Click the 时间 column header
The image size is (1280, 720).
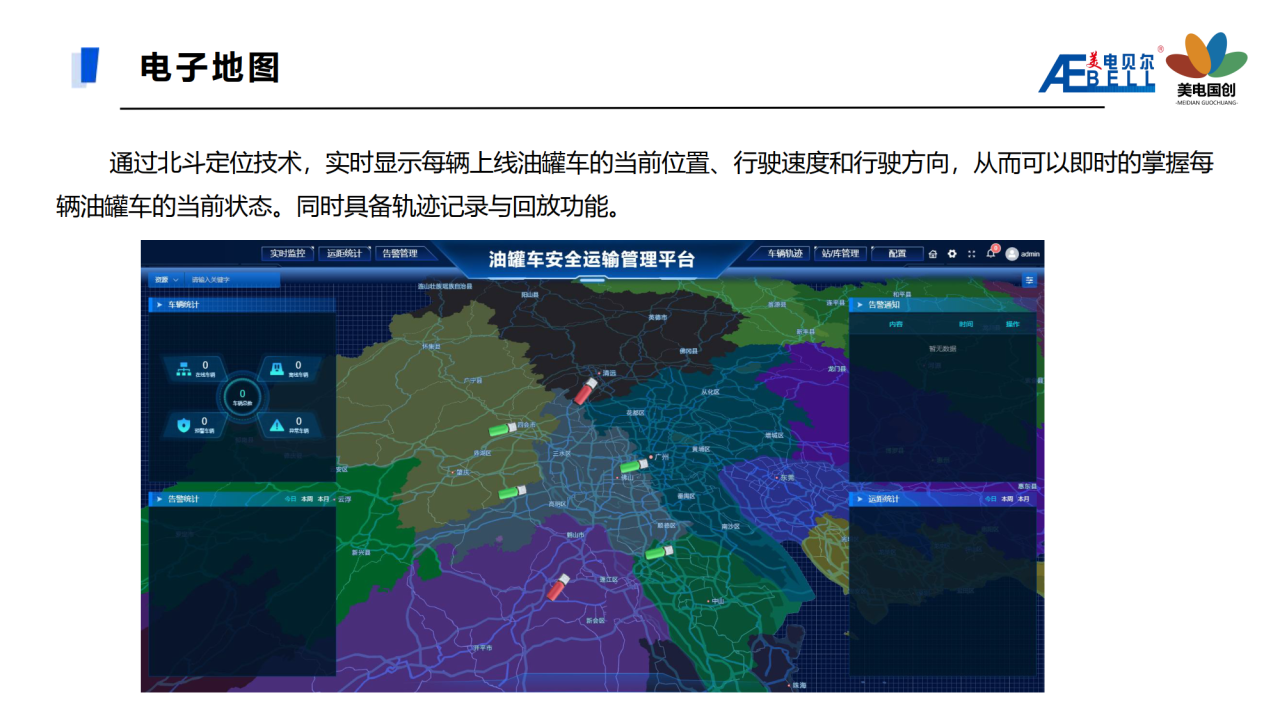(x=966, y=324)
